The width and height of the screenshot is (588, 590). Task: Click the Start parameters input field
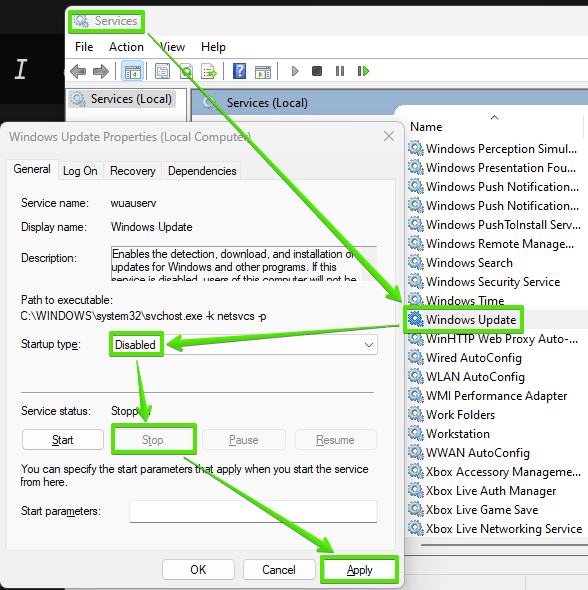253,511
